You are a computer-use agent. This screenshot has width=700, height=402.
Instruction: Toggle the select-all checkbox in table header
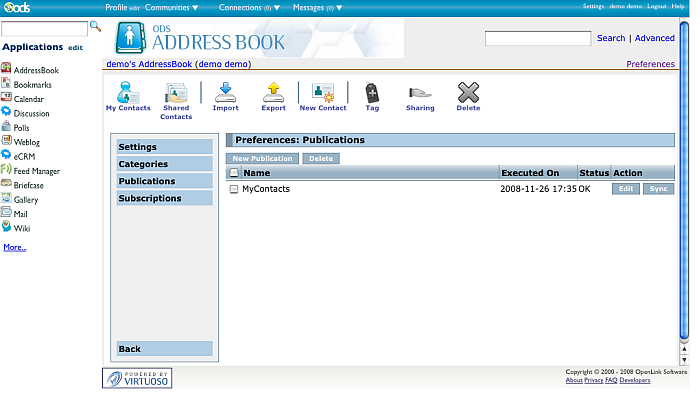tap(234, 173)
